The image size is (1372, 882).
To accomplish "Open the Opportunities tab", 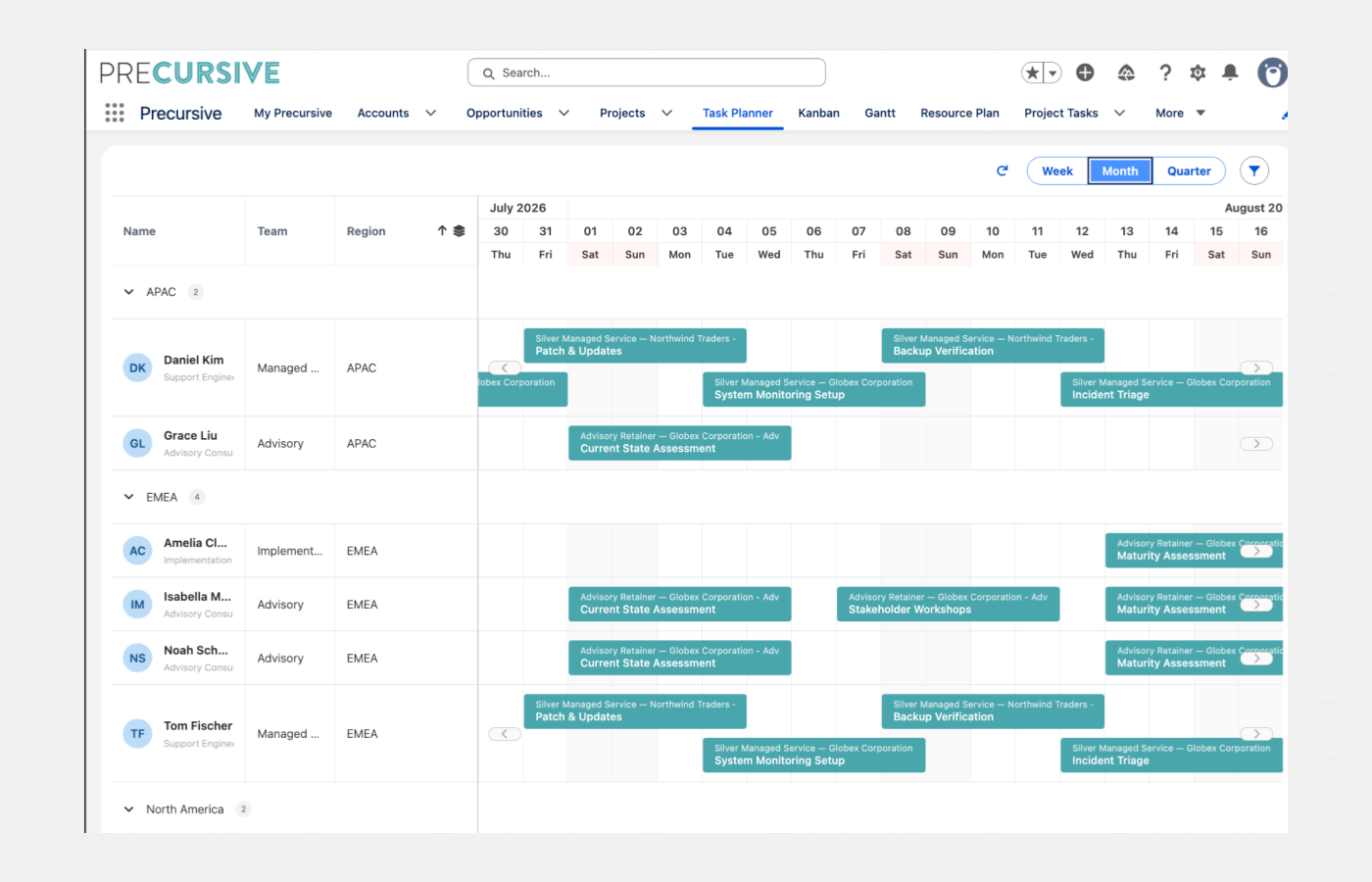I will tap(505, 113).
